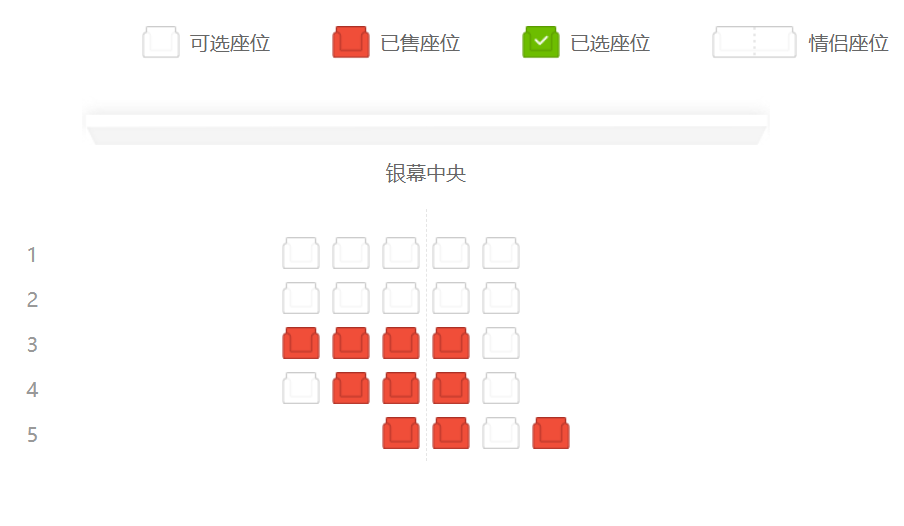
Task: Click the first sold seat in row 3
Action: point(301,343)
